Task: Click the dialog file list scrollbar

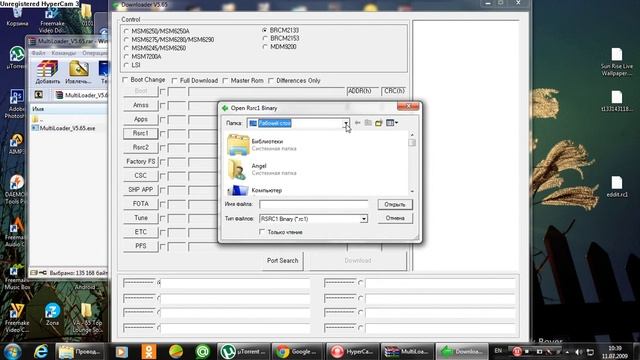Action: tap(412, 162)
